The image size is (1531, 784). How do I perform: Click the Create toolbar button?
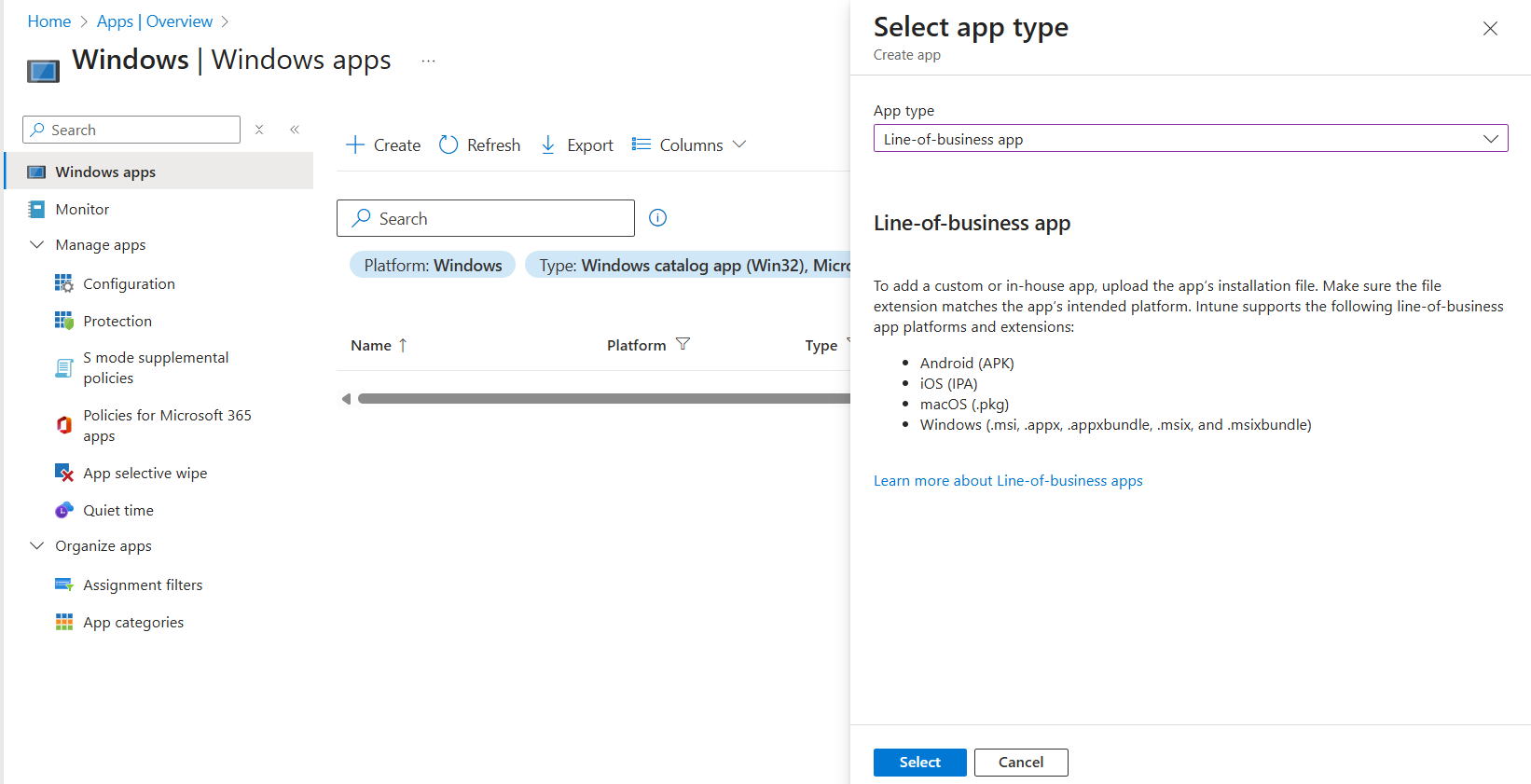click(x=383, y=144)
